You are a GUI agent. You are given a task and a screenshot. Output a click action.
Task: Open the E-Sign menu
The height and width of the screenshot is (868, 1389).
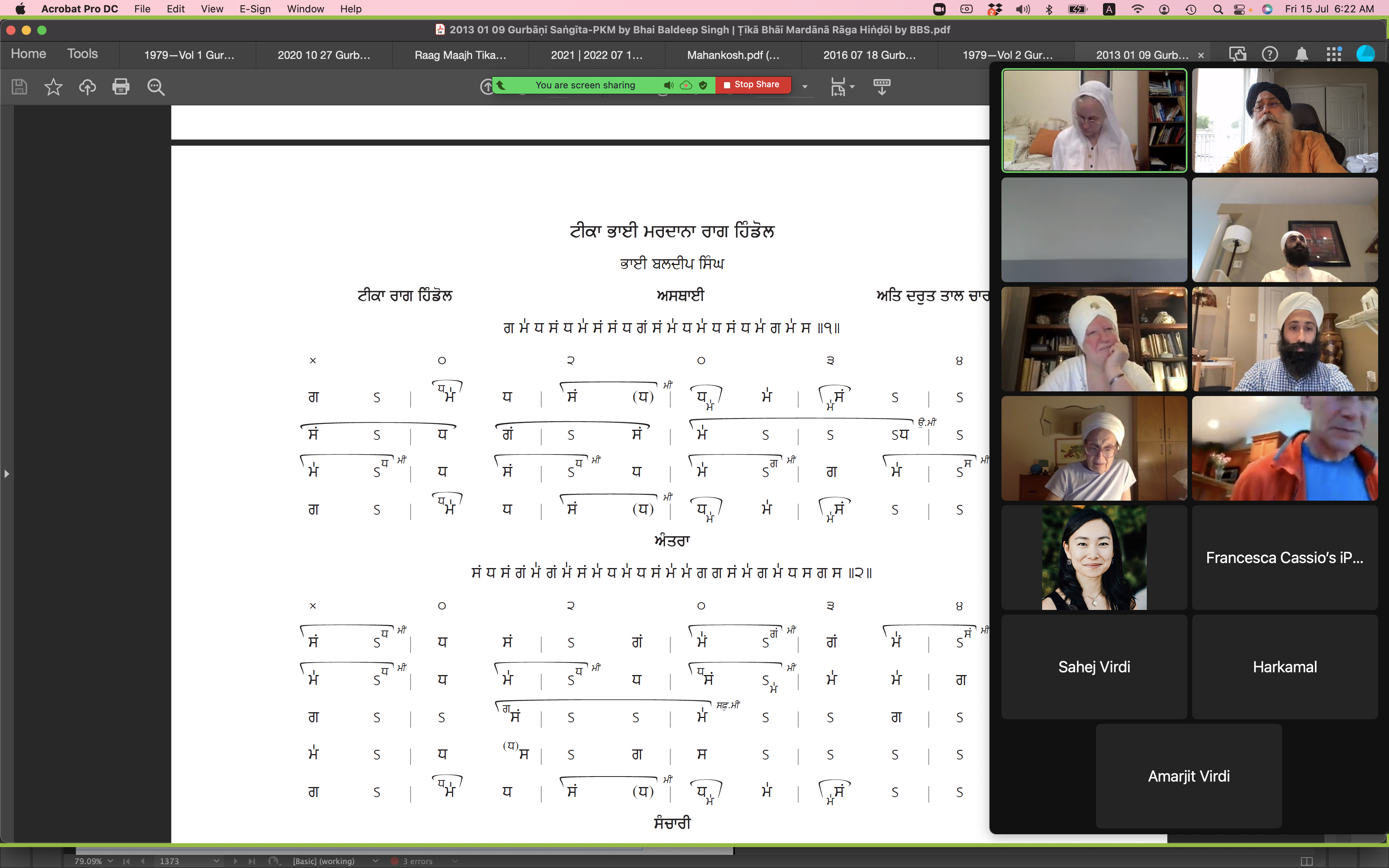[255, 9]
